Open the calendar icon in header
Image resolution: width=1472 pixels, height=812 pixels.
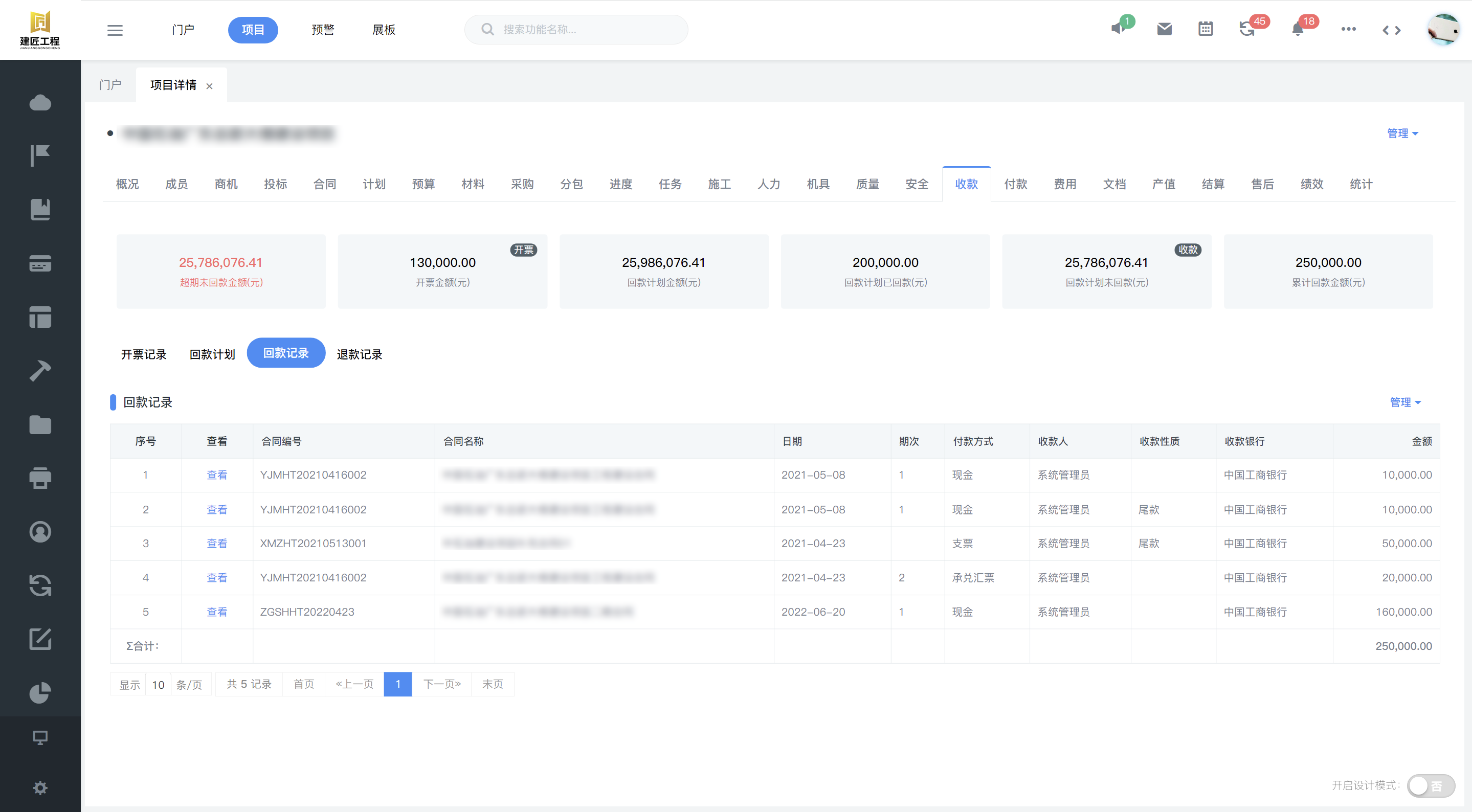pyautogui.click(x=1205, y=29)
